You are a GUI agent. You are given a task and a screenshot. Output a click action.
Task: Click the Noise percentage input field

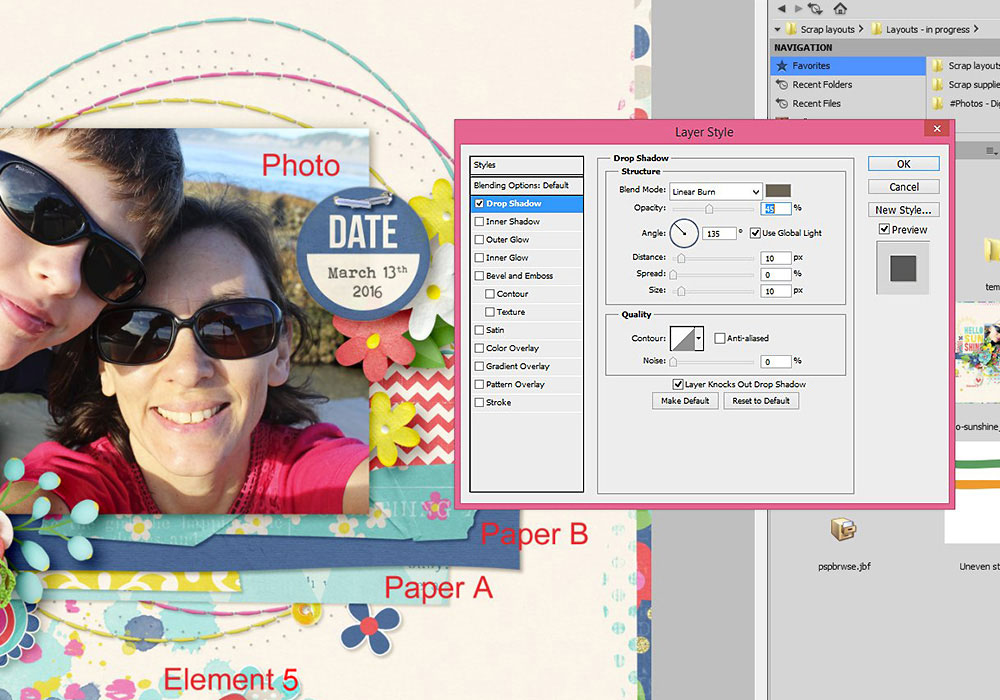pyautogui.click(x=776, y=361)
